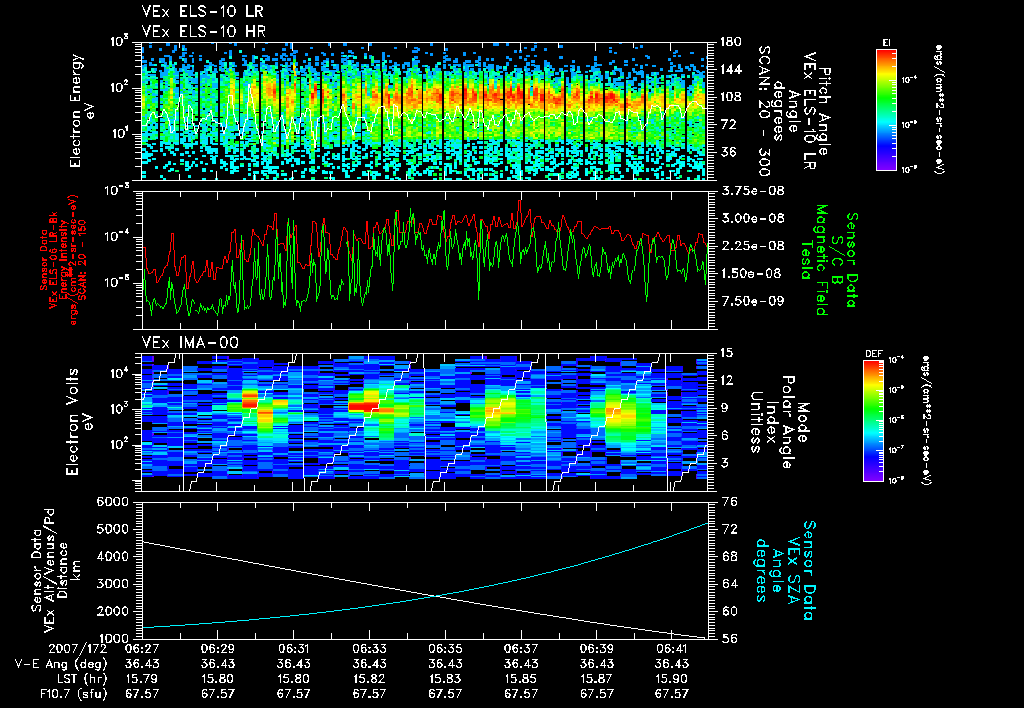Click the LST value 15.79
Image resolution: width=1024 pixels, height=708 pixels.
point(142,679)
